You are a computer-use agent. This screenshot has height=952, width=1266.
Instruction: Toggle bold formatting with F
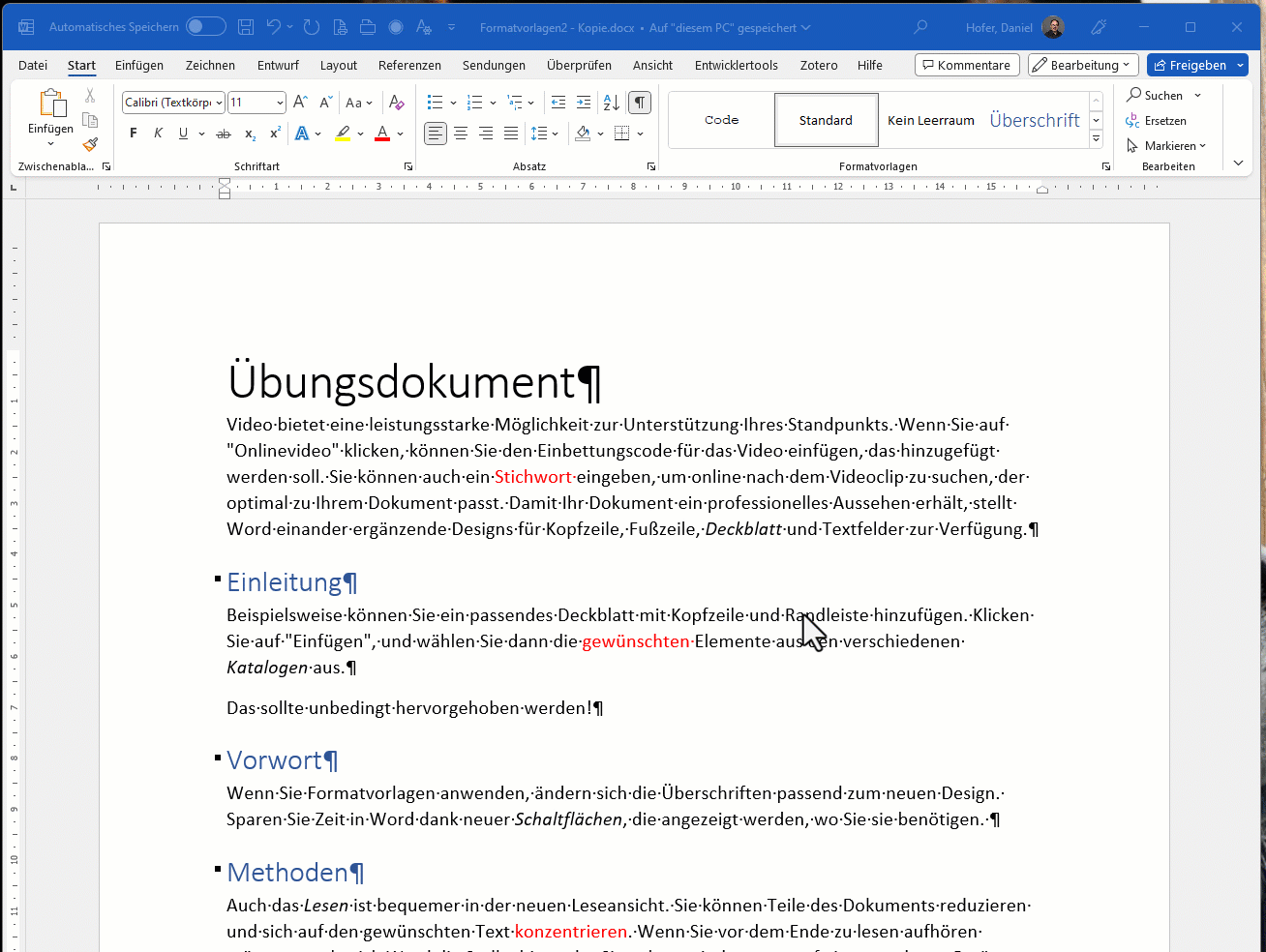[134, 134]
